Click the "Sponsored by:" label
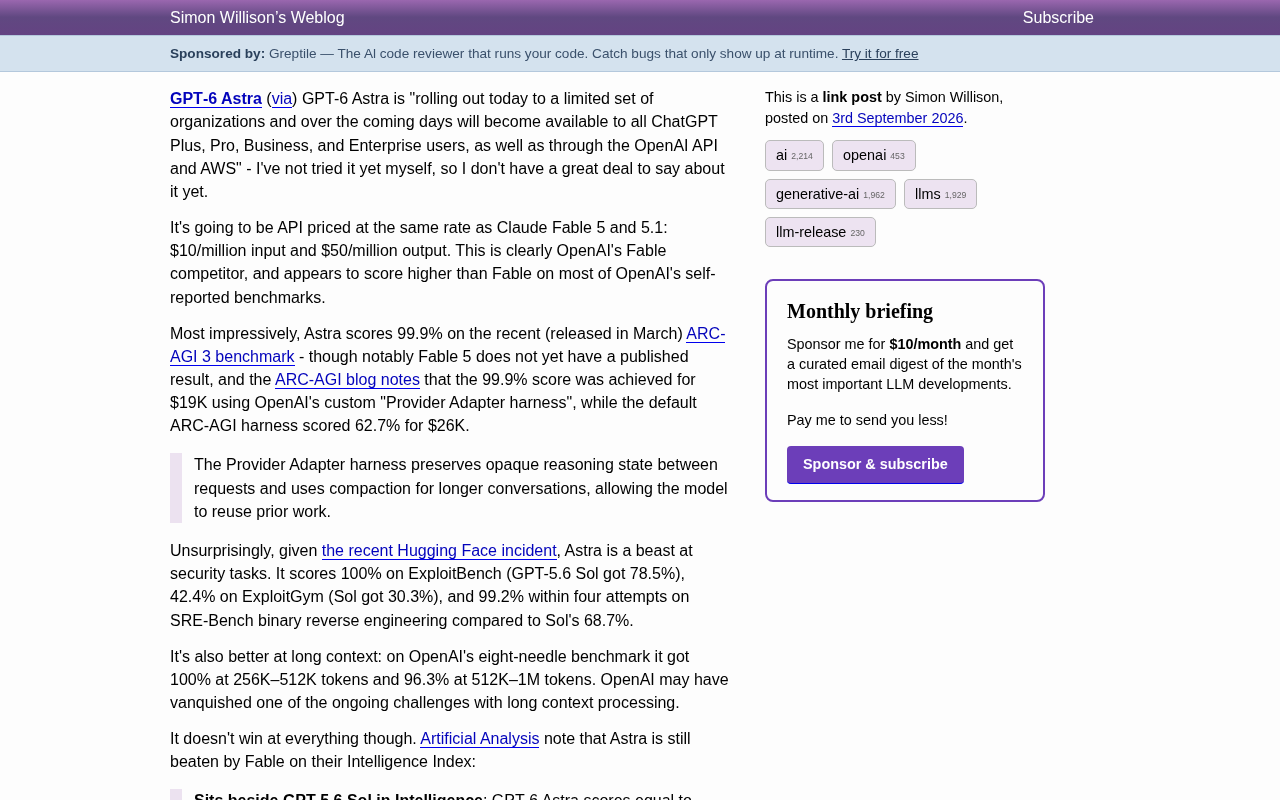 tap(218, 54)
